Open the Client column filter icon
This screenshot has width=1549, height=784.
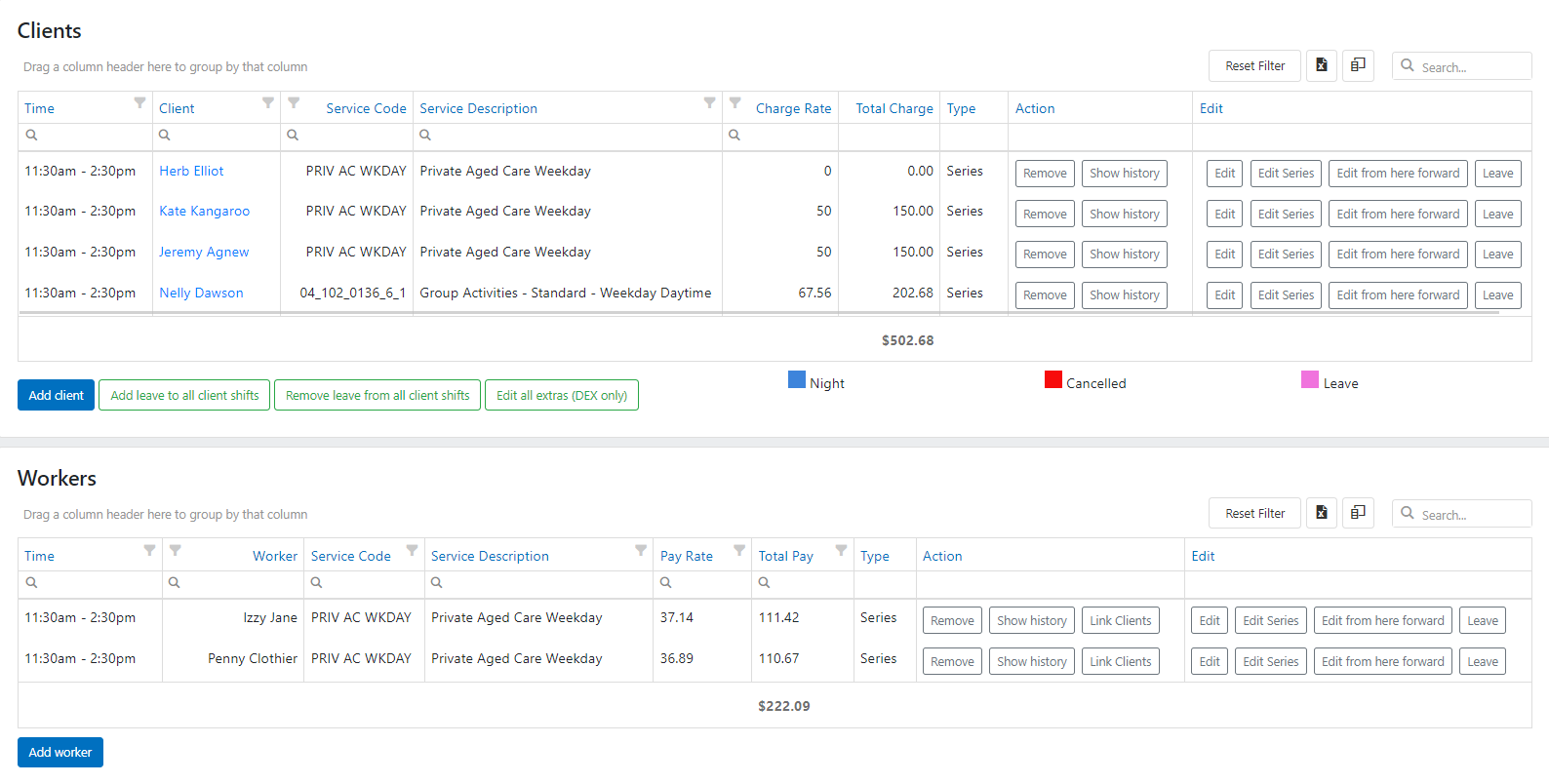[x=268, y=102]
